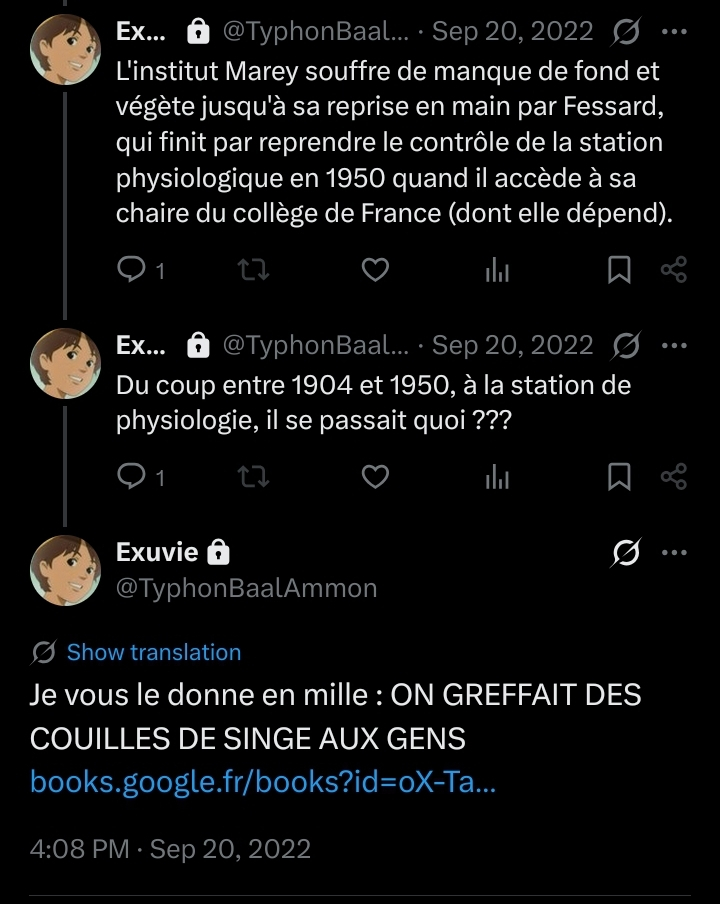Viewport: 720px width, 904px height.
Task: Share the Institut Marey tweet
Action: point(674,270)
